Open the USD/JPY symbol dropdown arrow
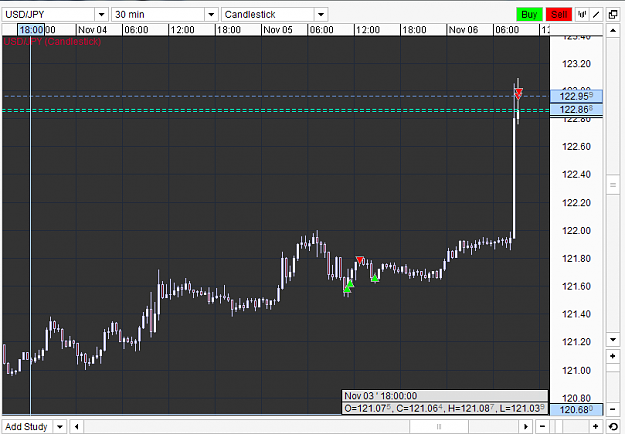Screen dimensions: 625x434 101,15
